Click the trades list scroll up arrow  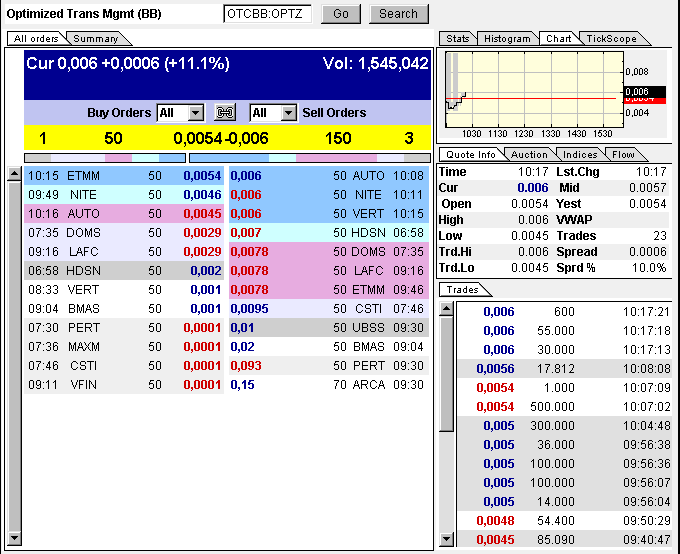446,309
